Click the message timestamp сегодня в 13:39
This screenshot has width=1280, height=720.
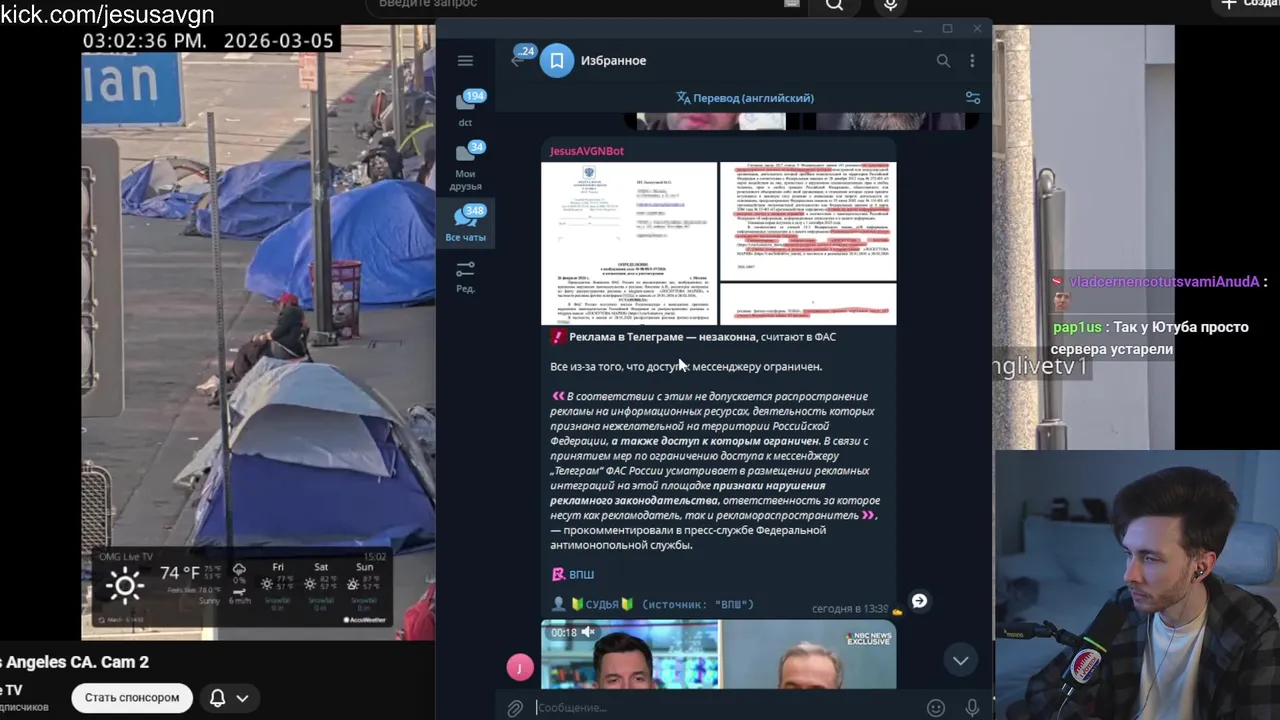coord(849,609)
